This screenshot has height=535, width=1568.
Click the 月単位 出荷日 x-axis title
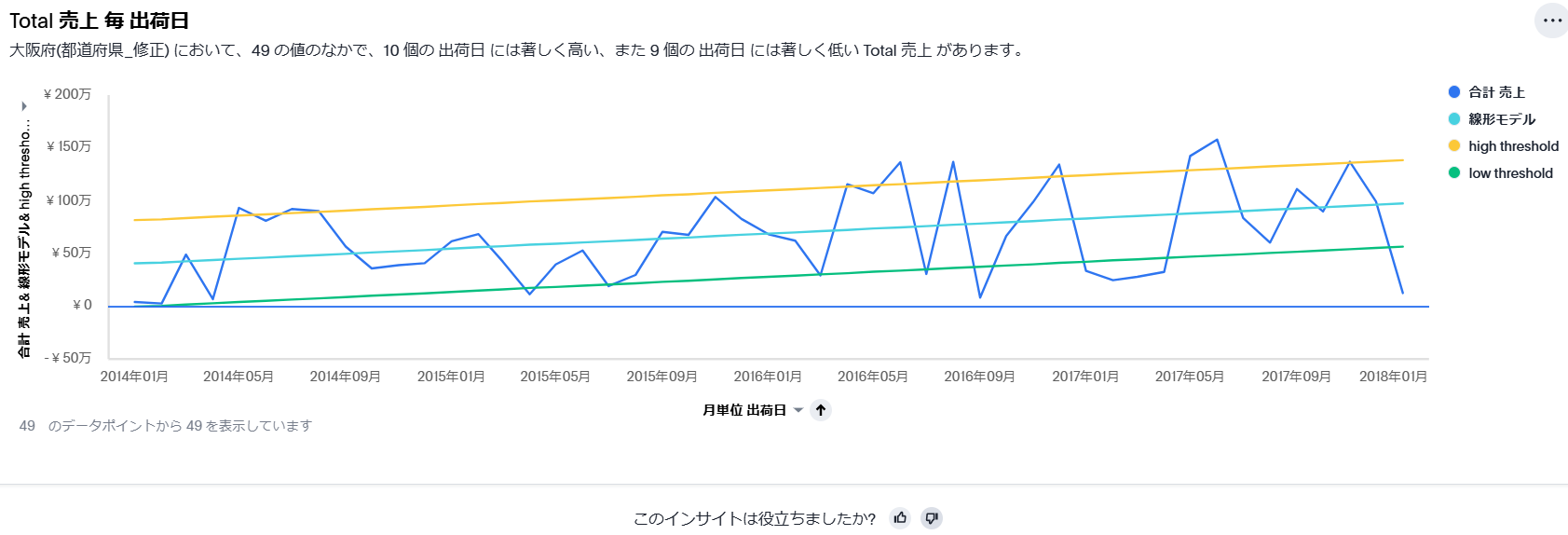point(743,410)
